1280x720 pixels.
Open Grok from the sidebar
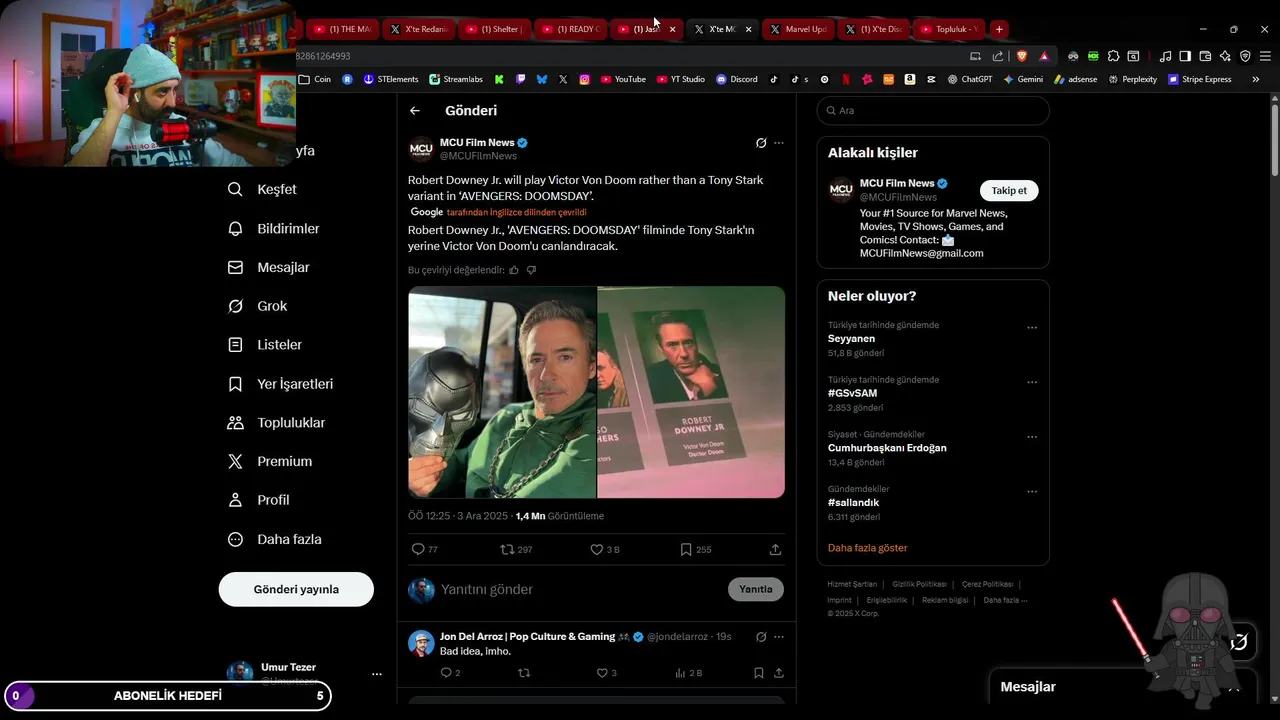[258, 306]
